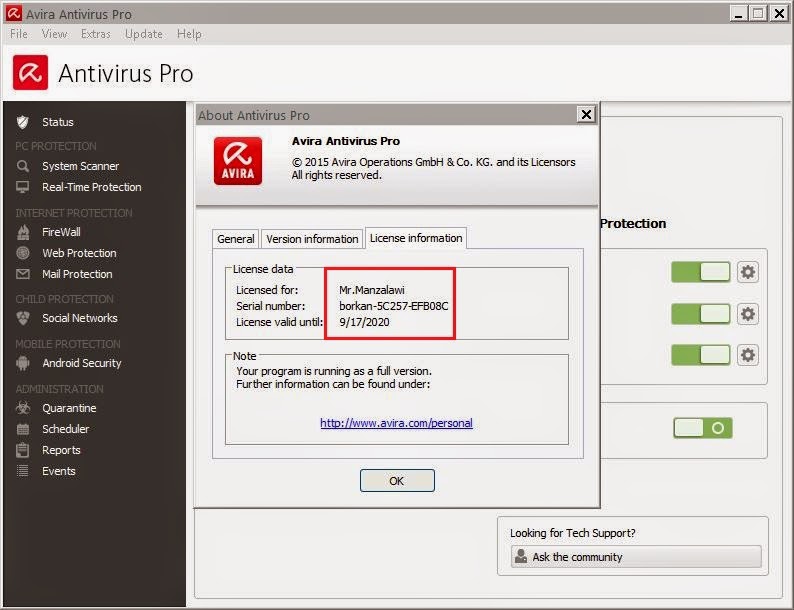
Task: Close the About Antivirus Pro dialog
Action: pos(586,114)
